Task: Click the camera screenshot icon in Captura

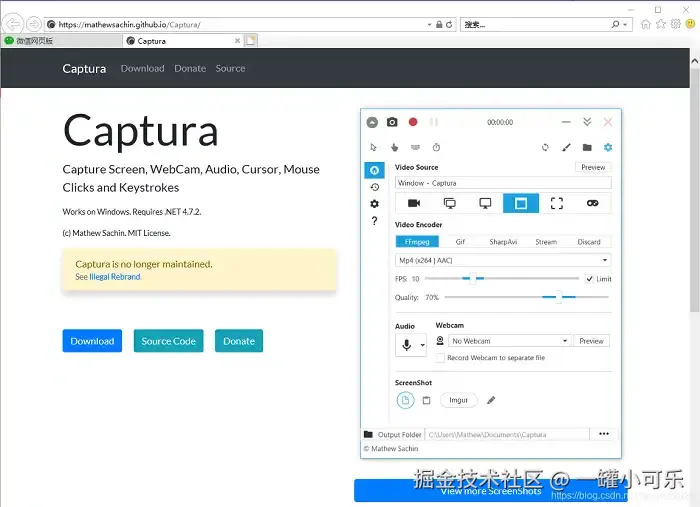Action: 392,122
